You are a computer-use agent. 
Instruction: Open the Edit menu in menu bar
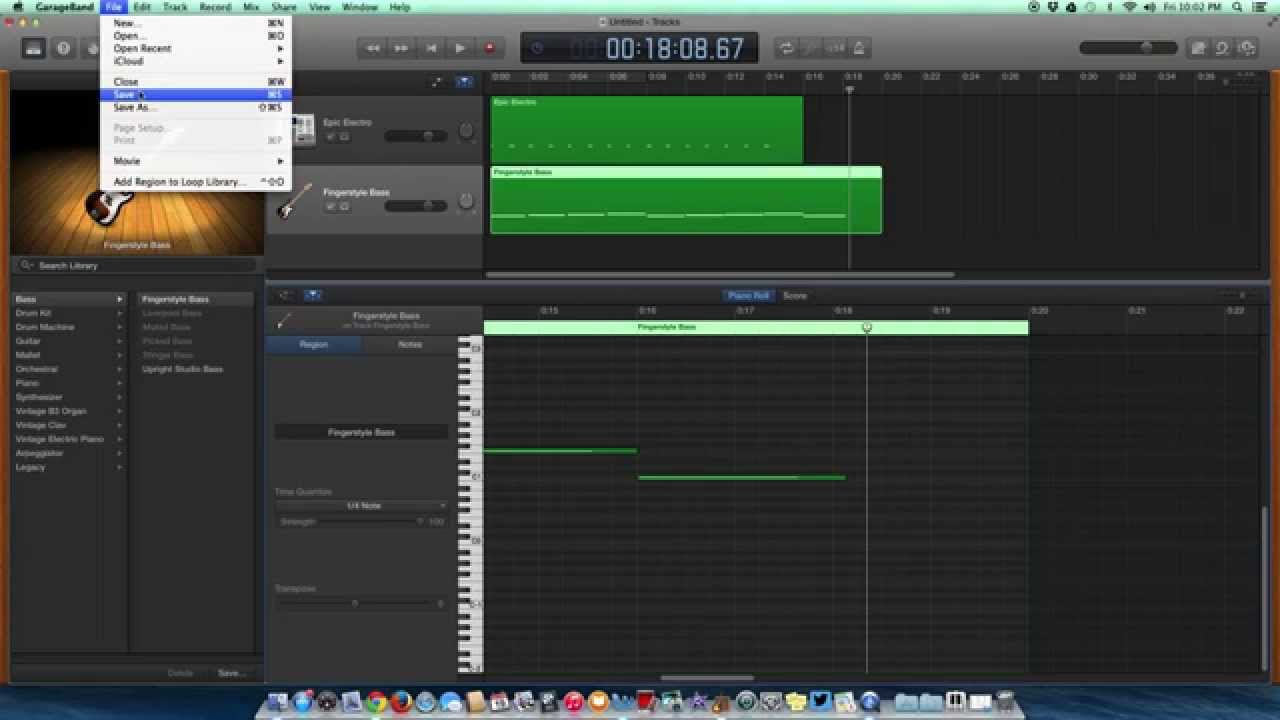click(x=142, y=7)
